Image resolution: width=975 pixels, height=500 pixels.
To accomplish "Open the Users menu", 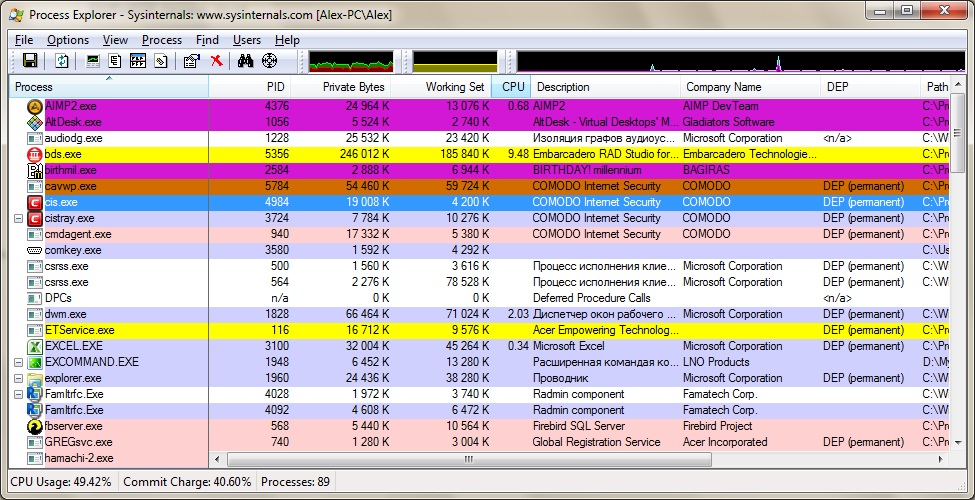I will (247, 40).
